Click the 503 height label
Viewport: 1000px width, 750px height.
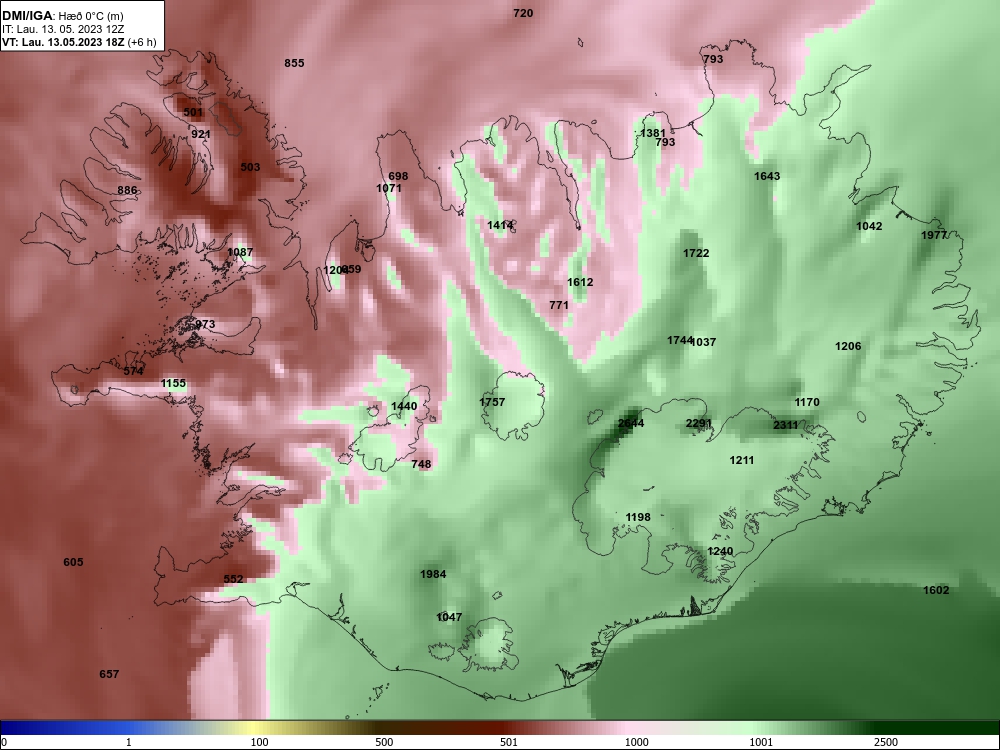point(250,167)
